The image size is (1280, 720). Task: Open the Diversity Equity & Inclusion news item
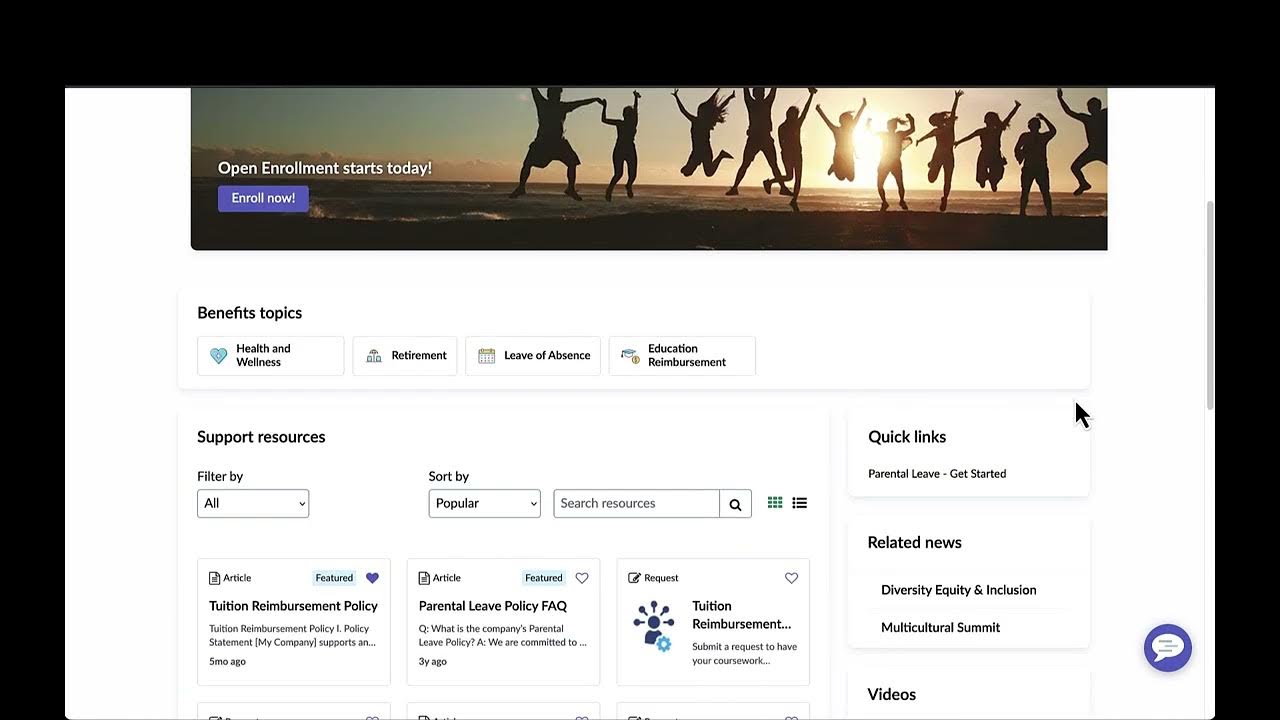[x=958, y=590]
